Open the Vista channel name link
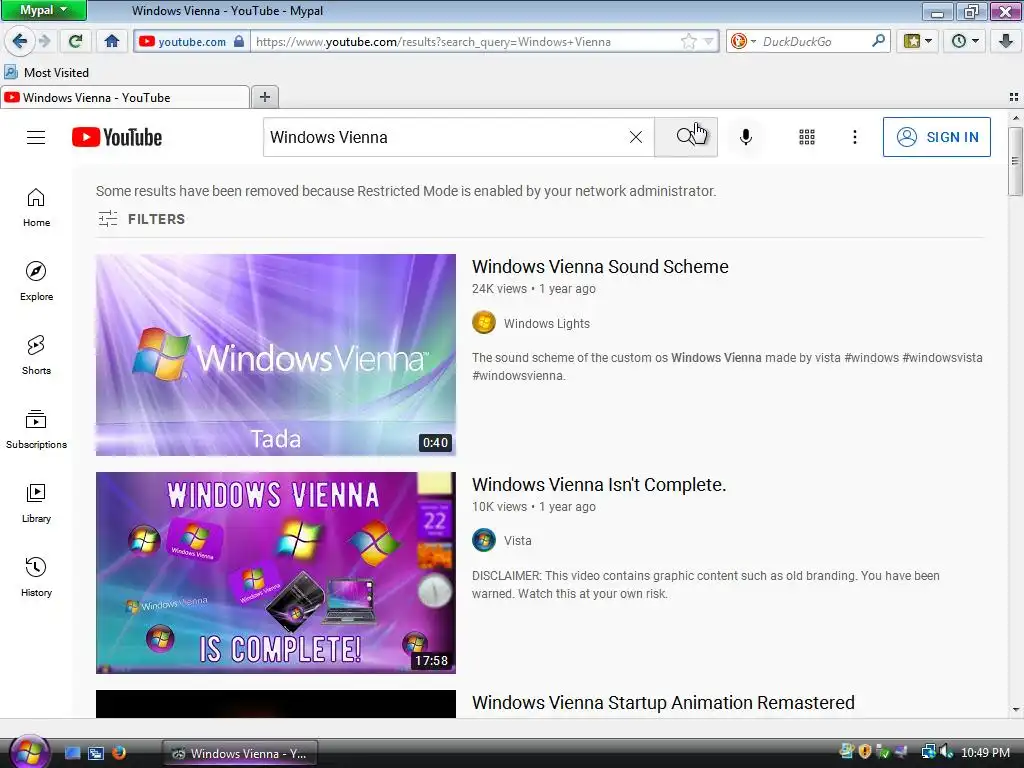1024x768 pixels. tap(518, 541)
